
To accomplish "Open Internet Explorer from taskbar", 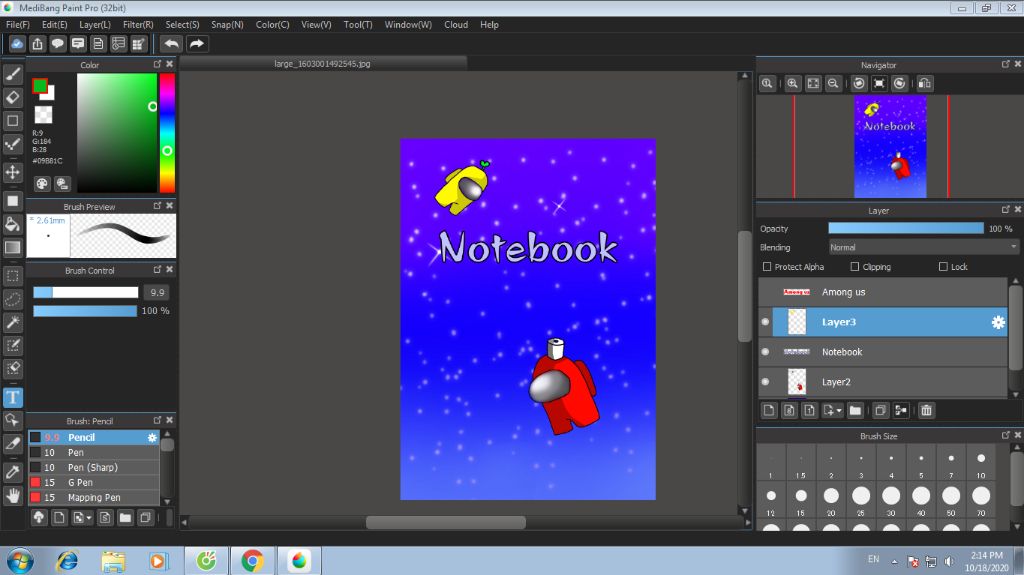I will 67,561.
